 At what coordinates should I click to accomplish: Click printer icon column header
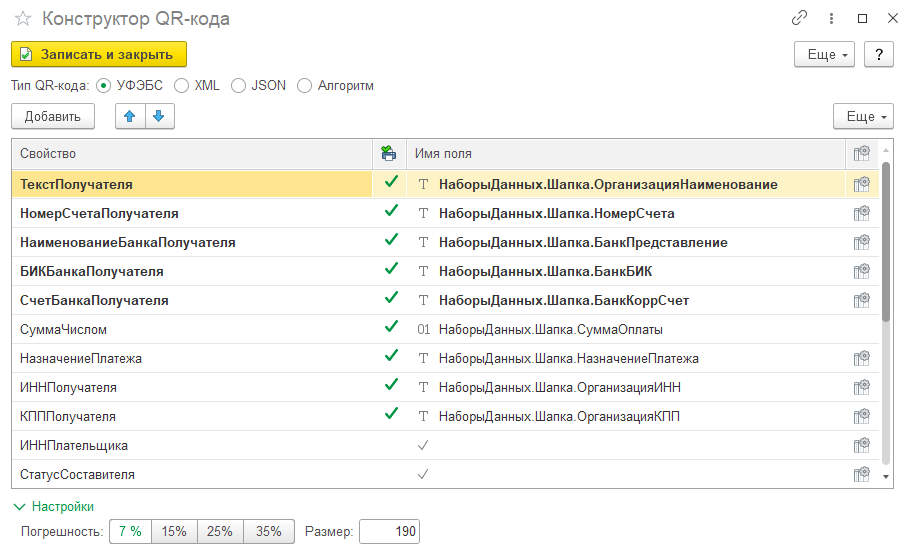(x=389, y=153)
